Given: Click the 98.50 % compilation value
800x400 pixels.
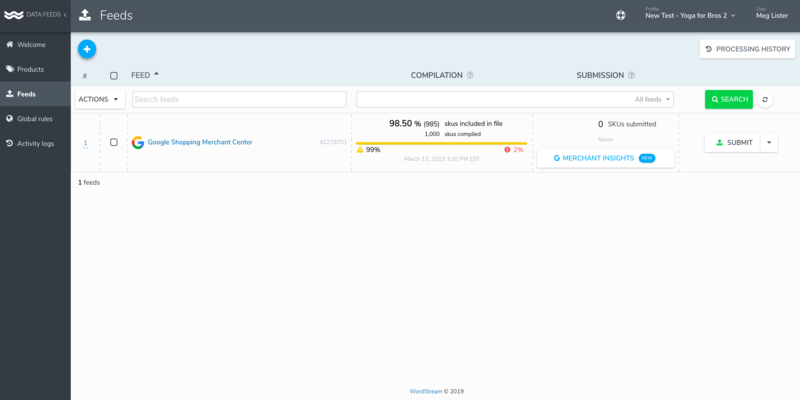Looking at the screenshot, I should pyautogui.click(x=405, y=123).
